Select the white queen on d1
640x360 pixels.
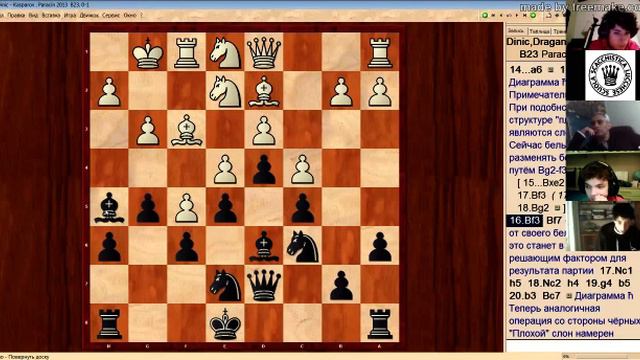point(264,53)
